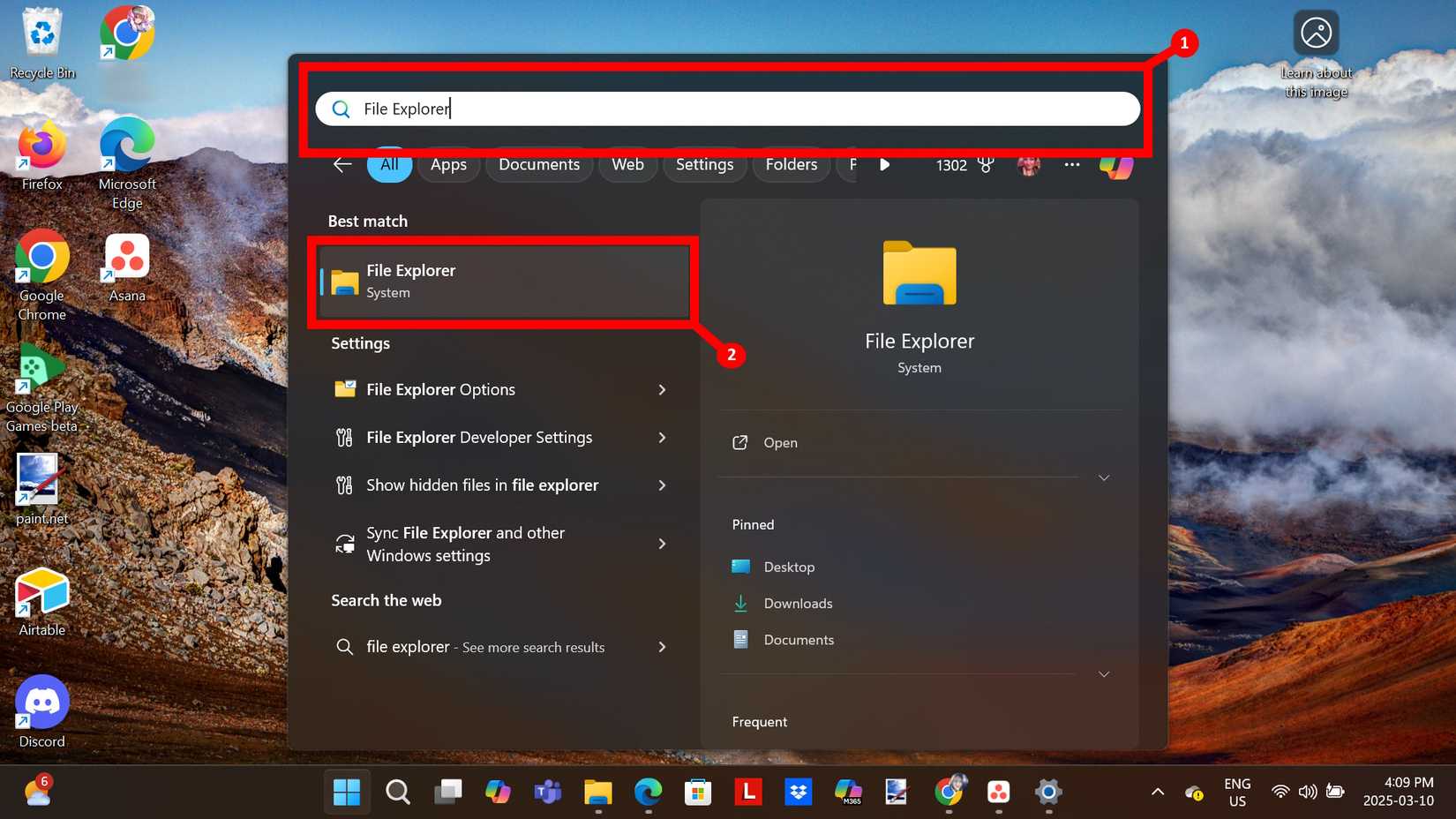Open pinned Downloads folder

tap(798, 604)
